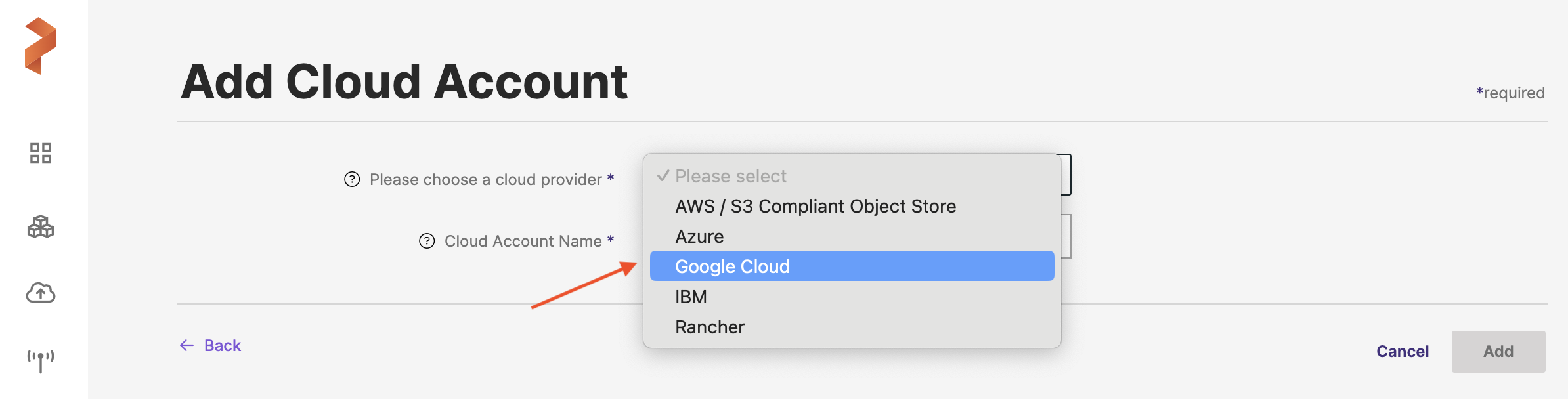This screenshot has width=1568, height=399.
Task: Click the antenna broadcast icon in sidebar
Action: click(x=41, y=360)
